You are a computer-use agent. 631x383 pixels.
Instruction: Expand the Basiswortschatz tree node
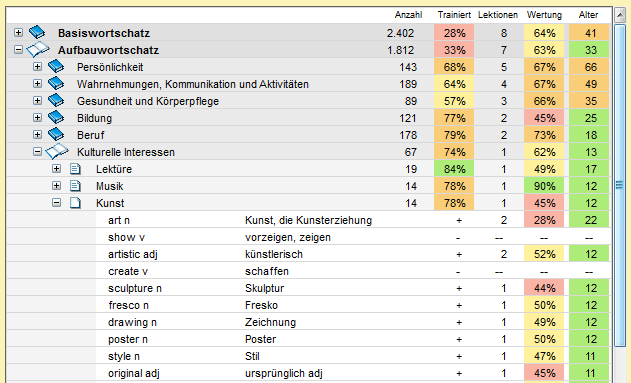[x=18, y=32]
